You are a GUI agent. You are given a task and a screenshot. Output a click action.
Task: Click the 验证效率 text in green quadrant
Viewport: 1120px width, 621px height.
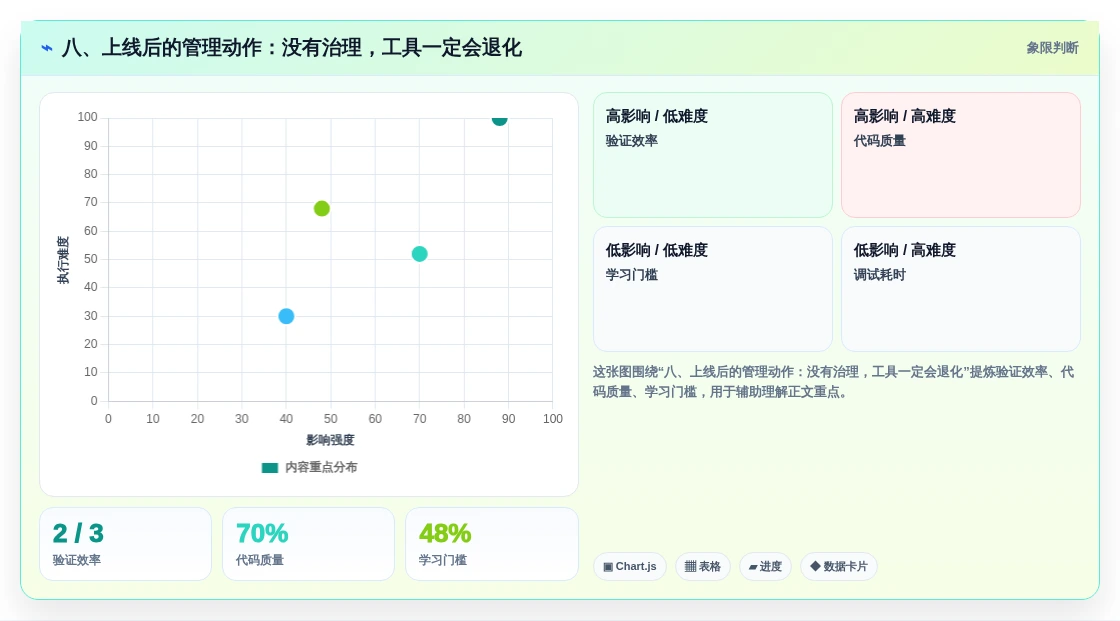point(631,141)
